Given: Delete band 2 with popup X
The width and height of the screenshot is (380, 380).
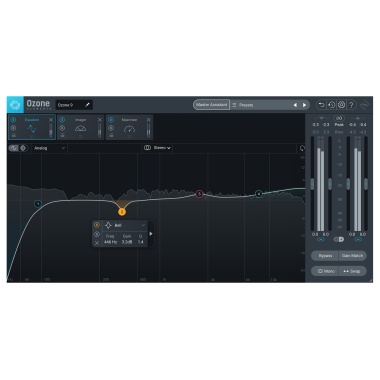Looking at the screenshot, I should pos(97,243).
